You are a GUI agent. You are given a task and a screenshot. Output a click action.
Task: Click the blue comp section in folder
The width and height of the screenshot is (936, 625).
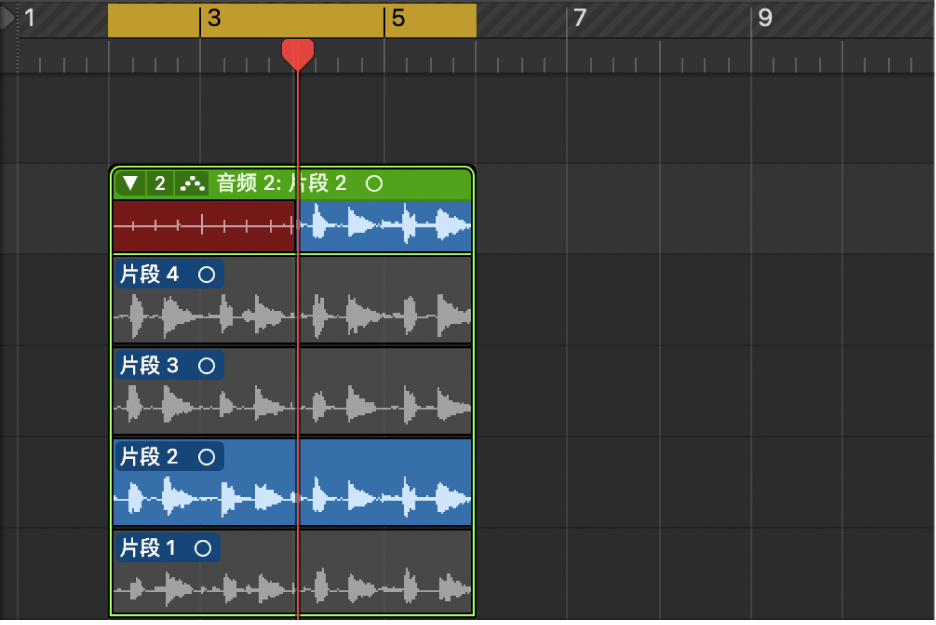385,226
